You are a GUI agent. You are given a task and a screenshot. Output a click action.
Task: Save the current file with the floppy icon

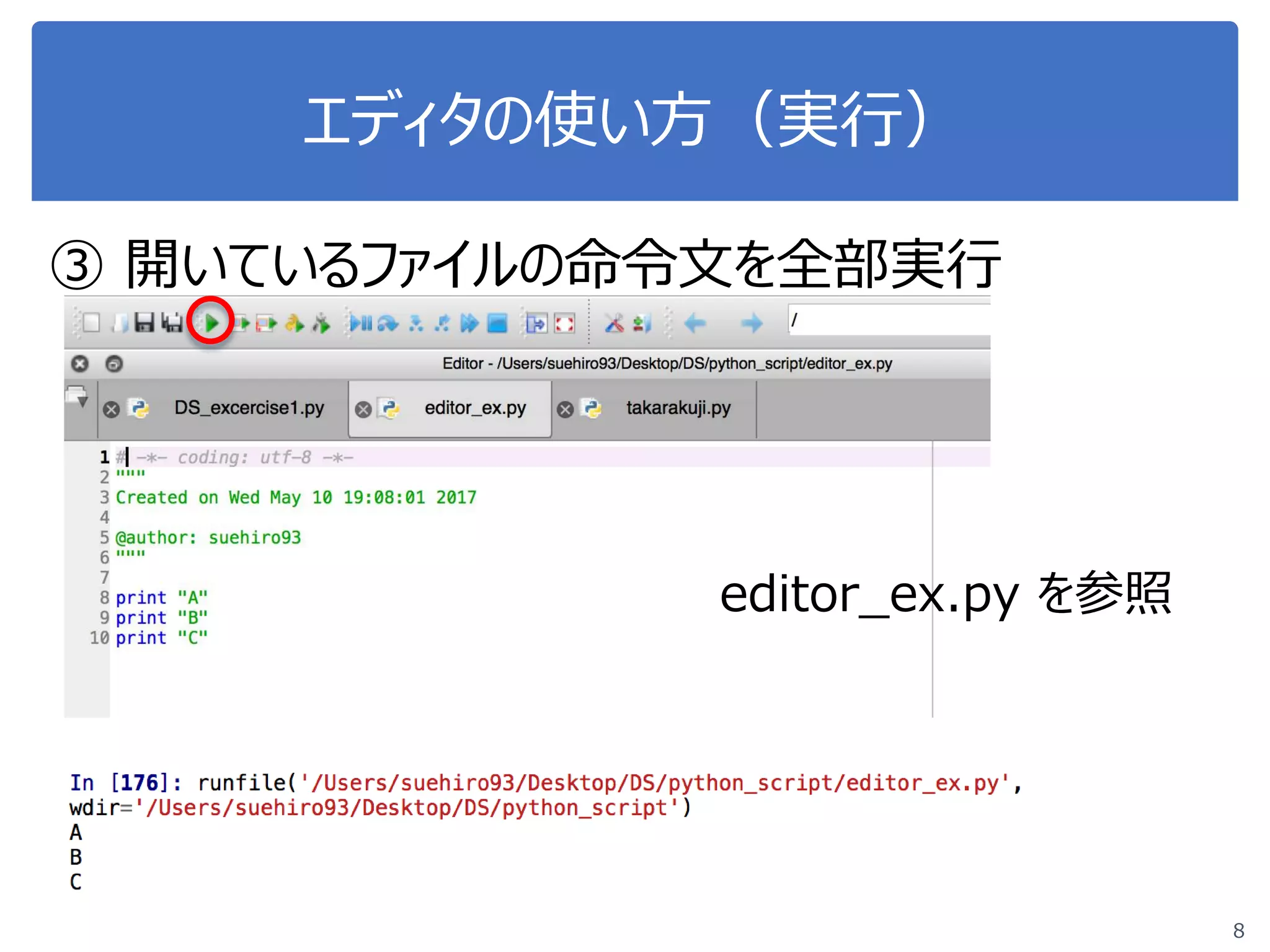[x=144, y=323]
